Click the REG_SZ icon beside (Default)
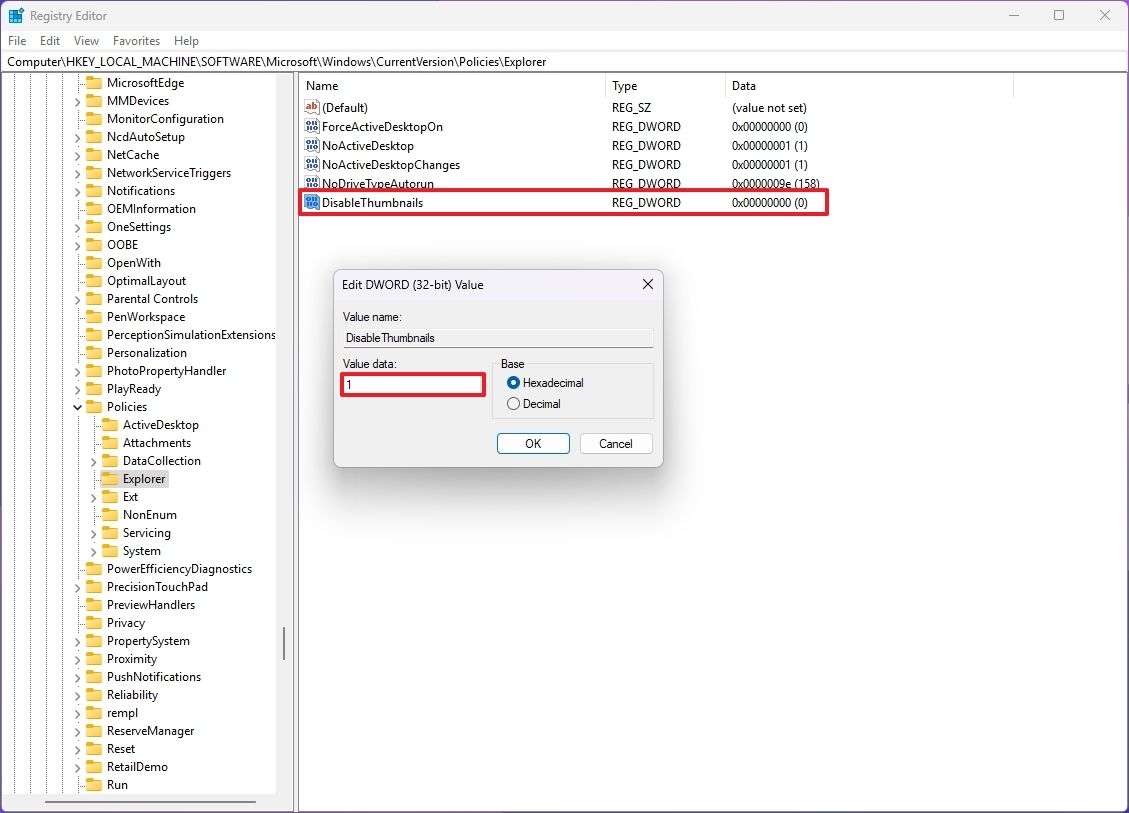The image size is (1129, 813). [310, 107]
